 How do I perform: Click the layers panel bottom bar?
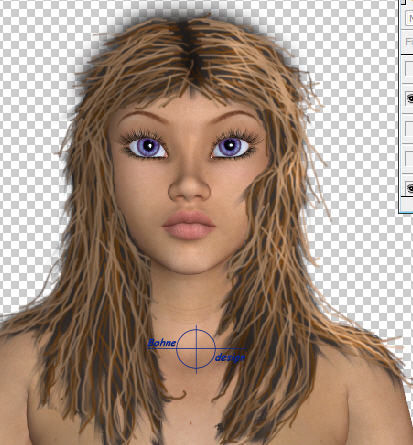click(x=407, y=204)
